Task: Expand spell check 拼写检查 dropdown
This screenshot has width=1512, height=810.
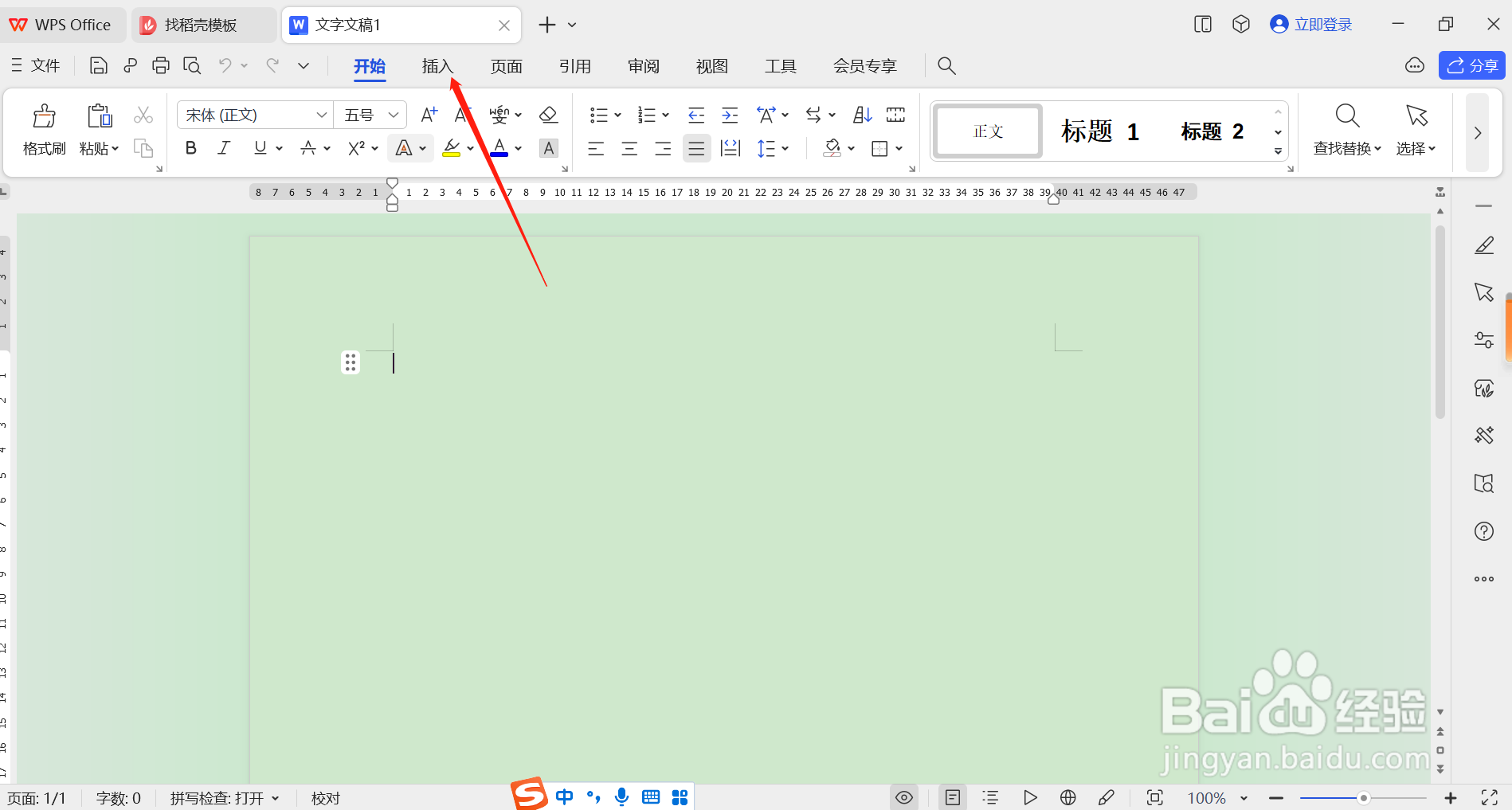Action: click(x=276, y=798)
